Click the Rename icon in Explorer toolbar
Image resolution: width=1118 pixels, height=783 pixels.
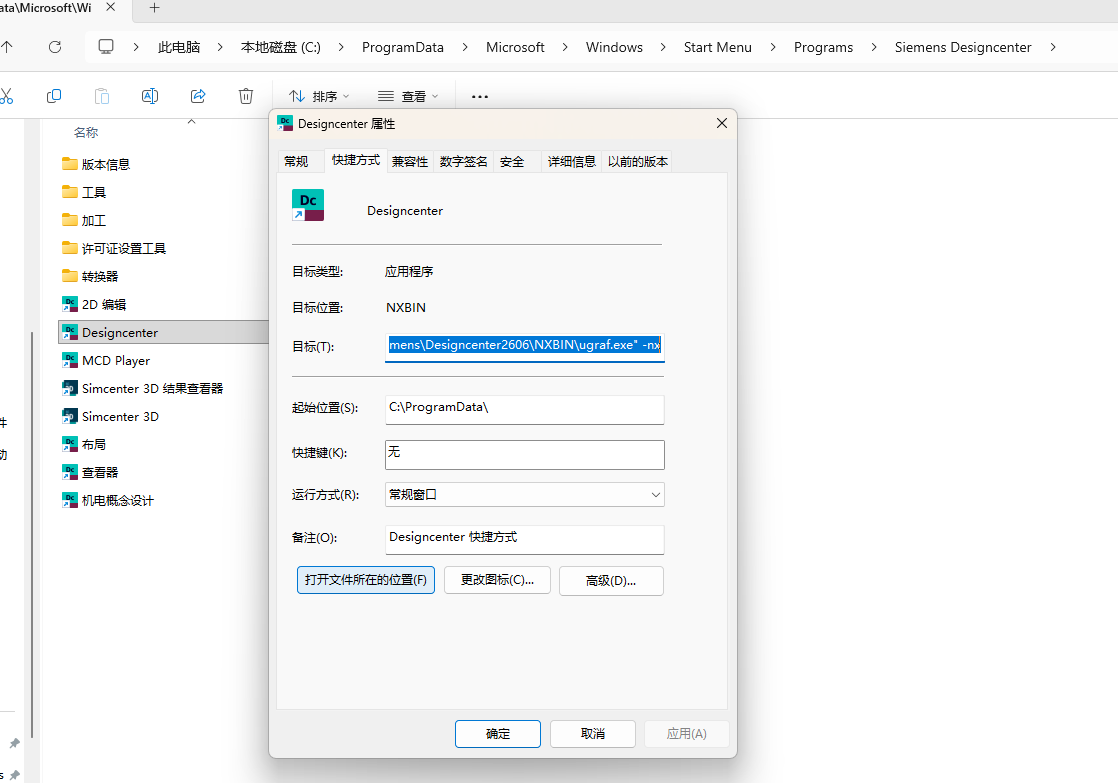[x=150, y=96]
